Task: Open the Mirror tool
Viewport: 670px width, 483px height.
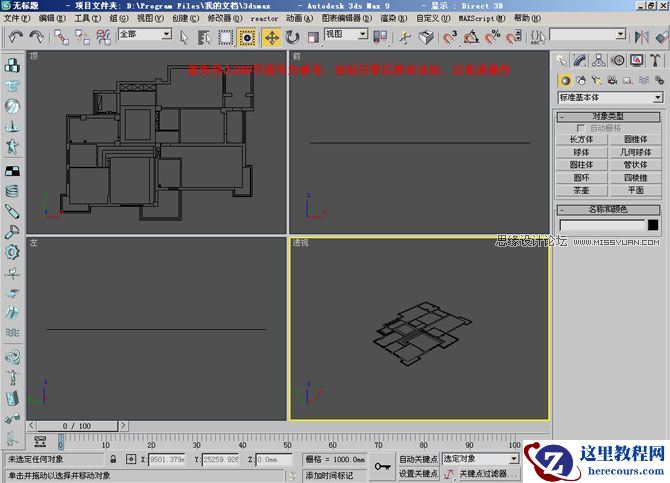Action: [641, 37]
